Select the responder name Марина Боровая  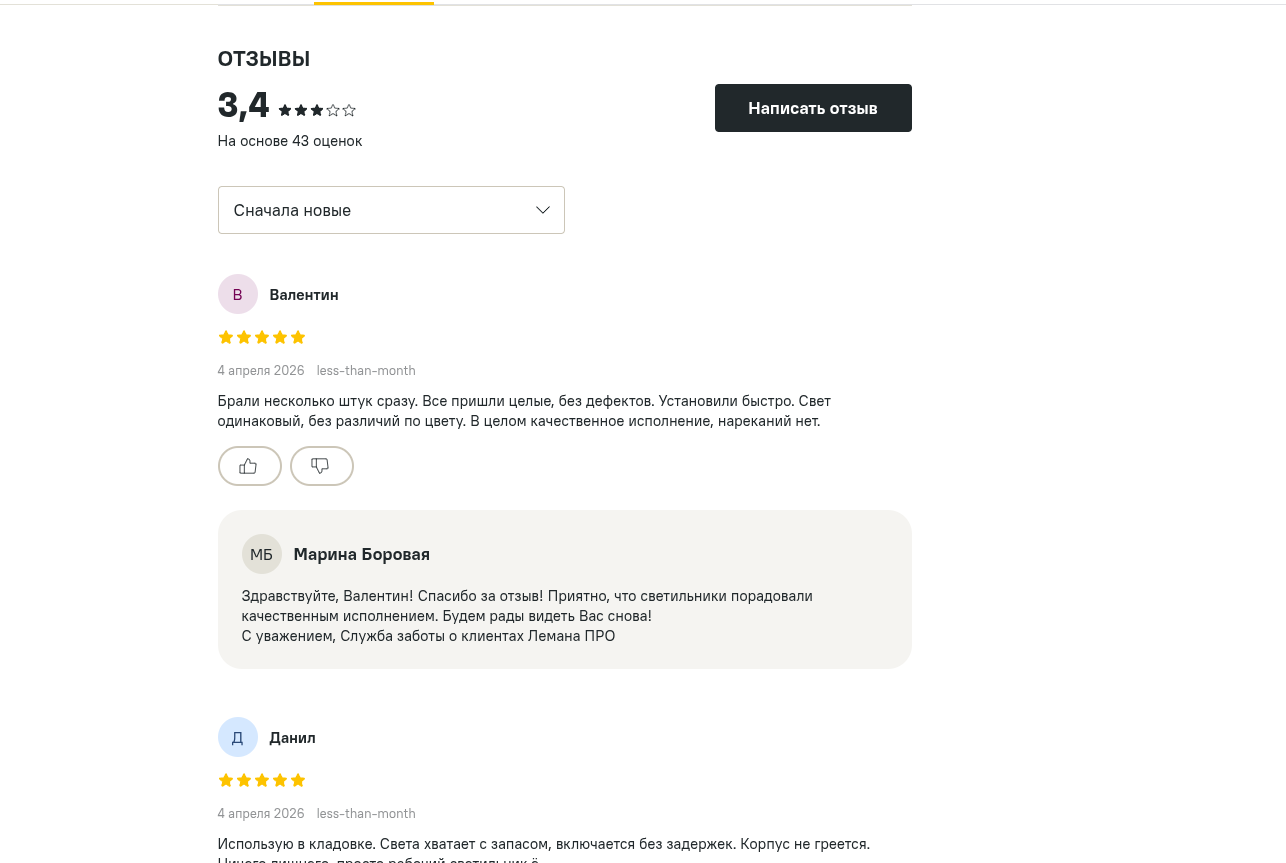(x=362, y=554)
